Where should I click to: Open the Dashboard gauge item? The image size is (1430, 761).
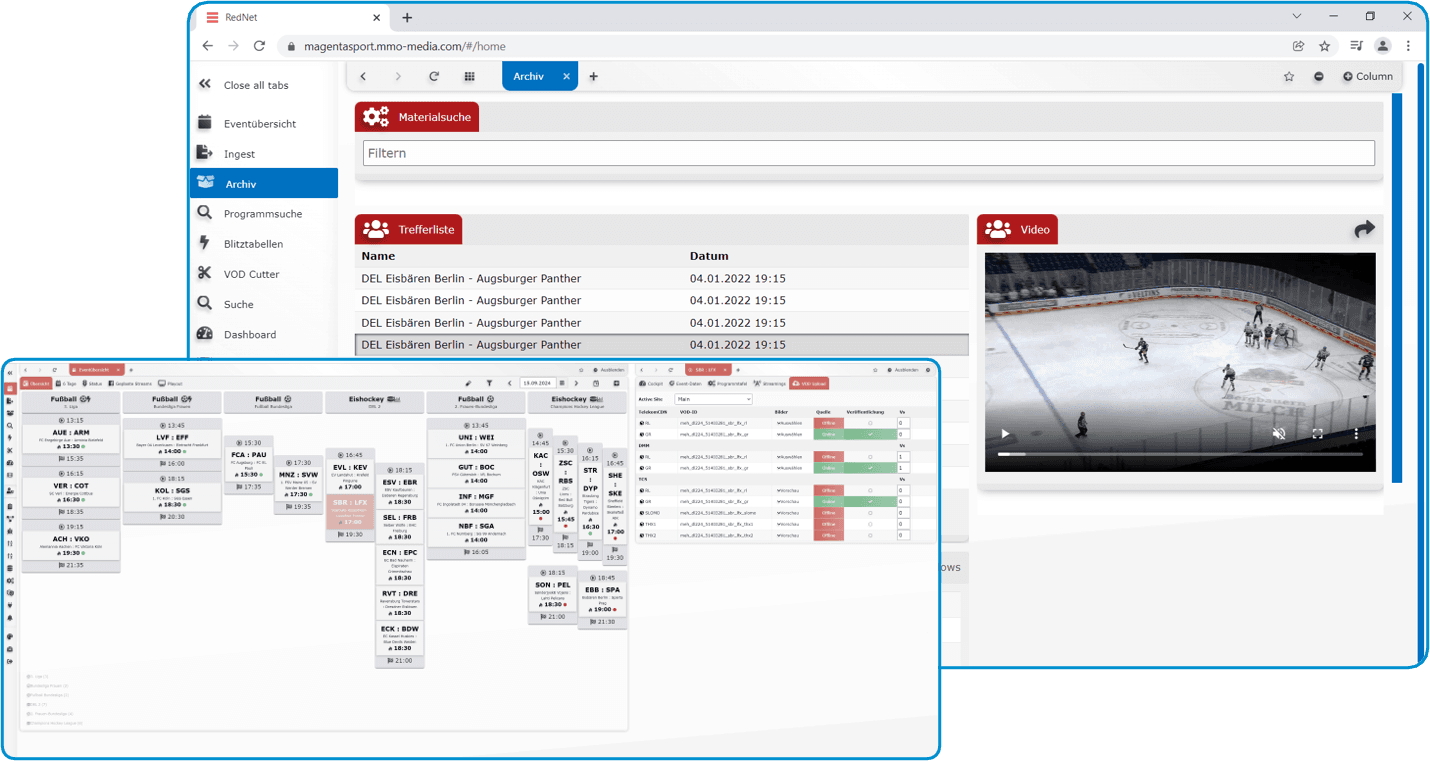point(205,334)
